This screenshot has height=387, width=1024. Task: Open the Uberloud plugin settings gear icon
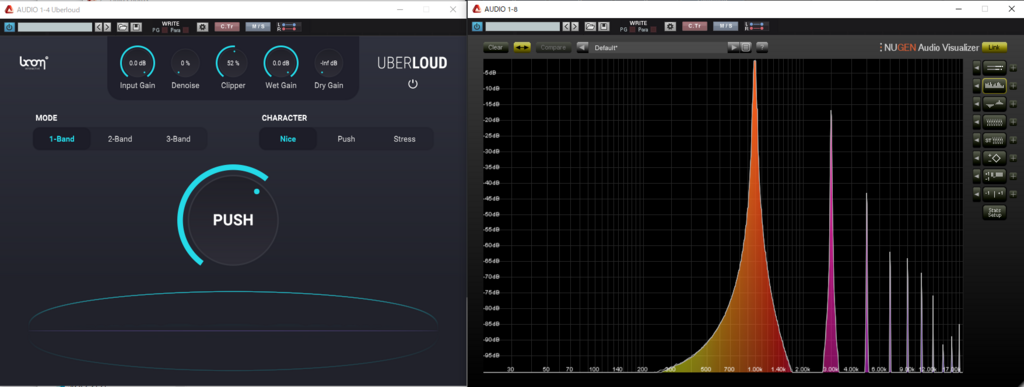pyautogui.click(x=202, y=27)
